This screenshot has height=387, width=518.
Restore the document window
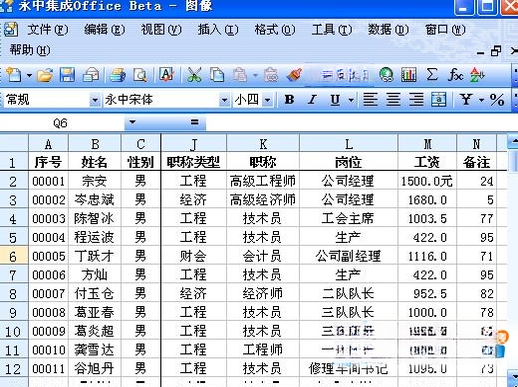(x=496, y=51)
